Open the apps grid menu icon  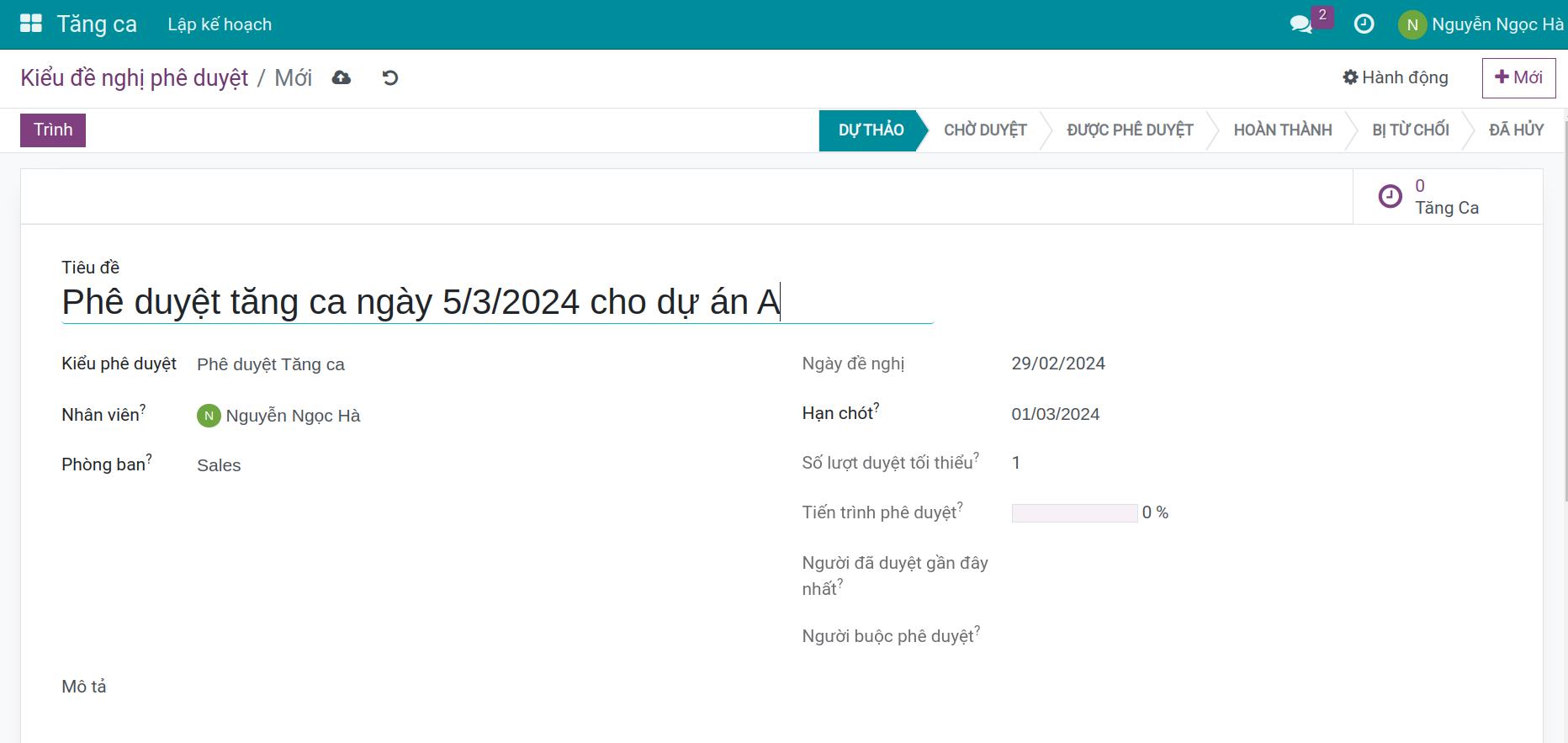click(31, 24)
